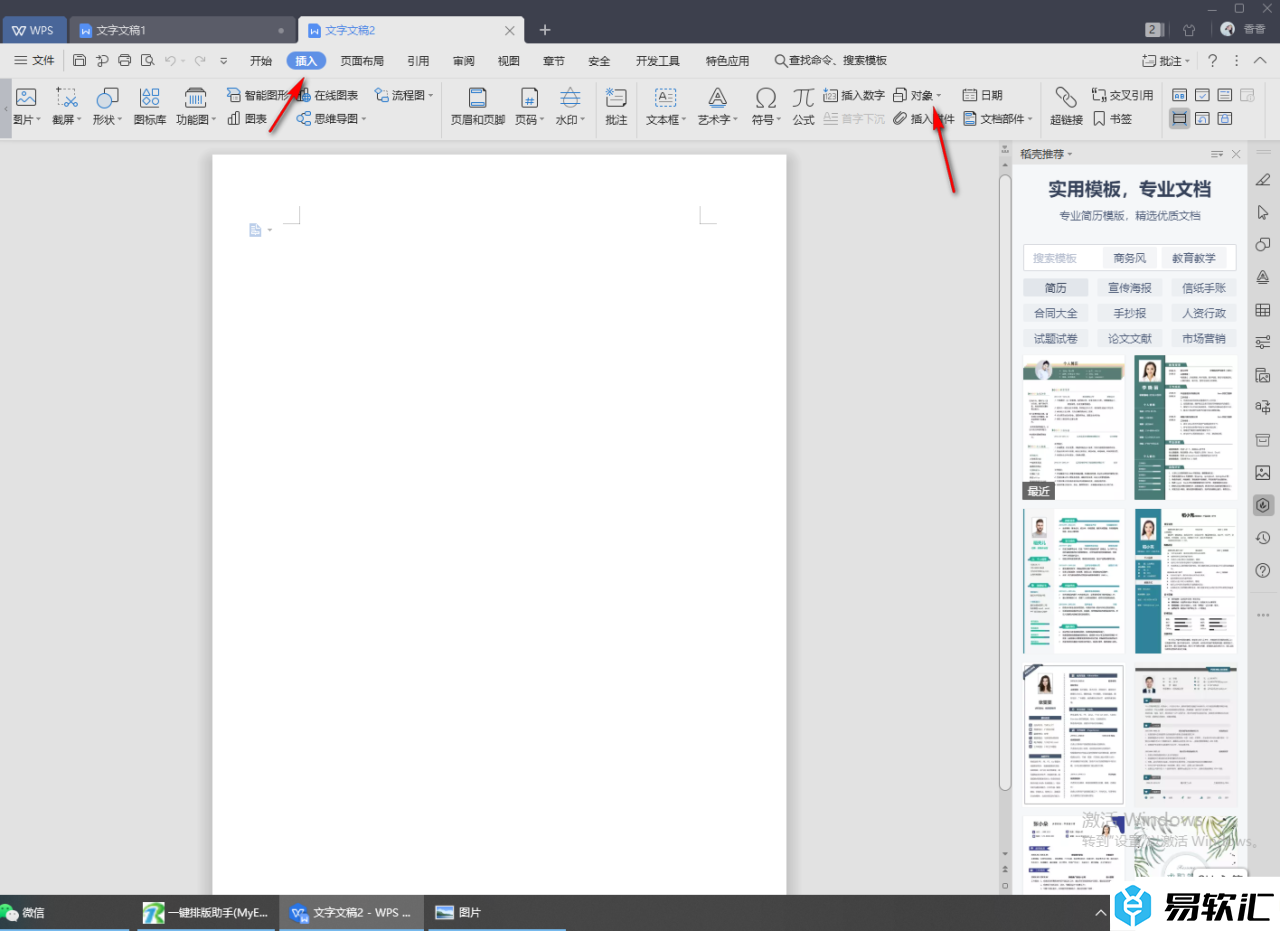
Task: Click the 在线图表 online chart button
Action: coord(329,95)
